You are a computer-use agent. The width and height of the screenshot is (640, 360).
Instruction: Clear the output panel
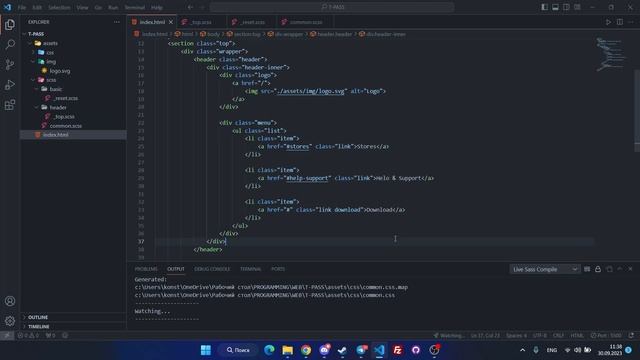(x=587, y=269)
